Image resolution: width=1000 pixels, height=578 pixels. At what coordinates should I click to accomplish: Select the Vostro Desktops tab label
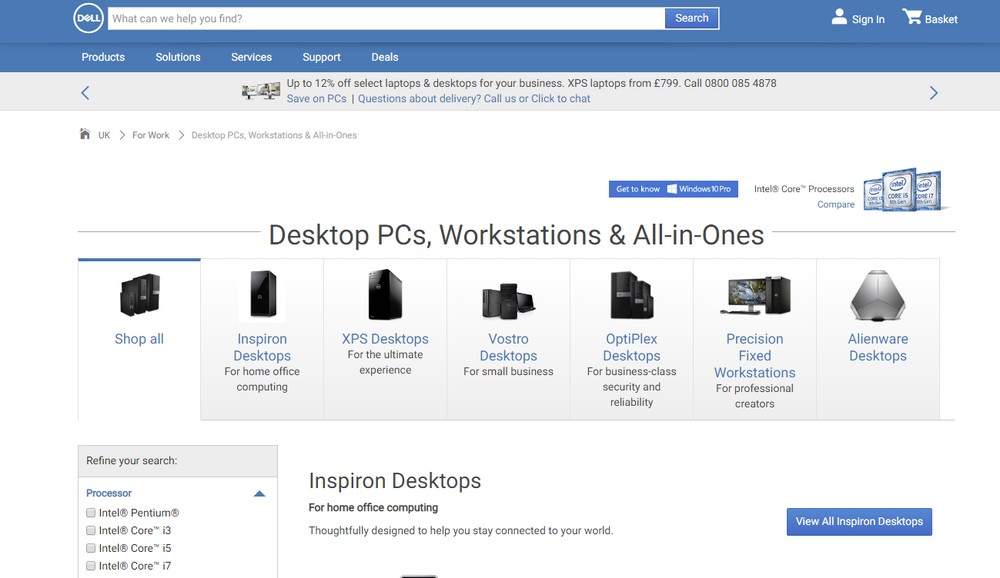tap(508, 347)
